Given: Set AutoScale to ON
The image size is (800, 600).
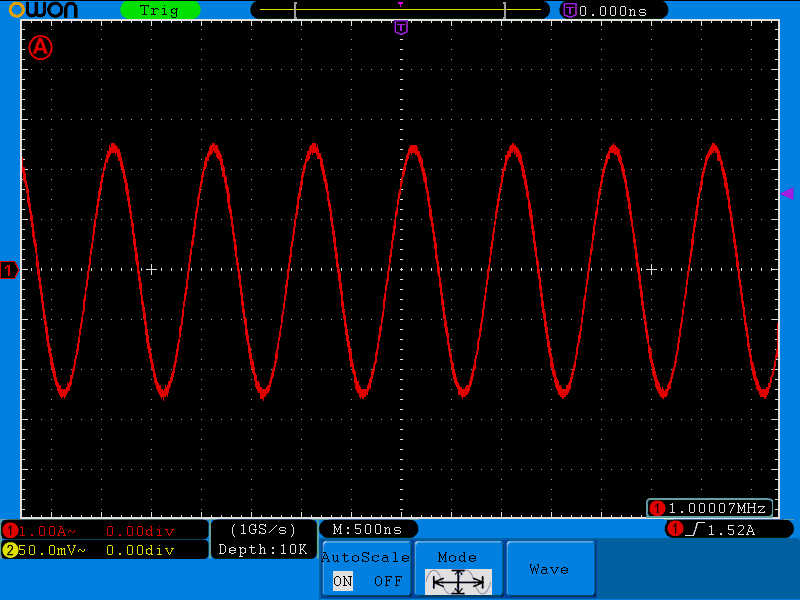Looking at the screenshot, I should tap(343, 581).
